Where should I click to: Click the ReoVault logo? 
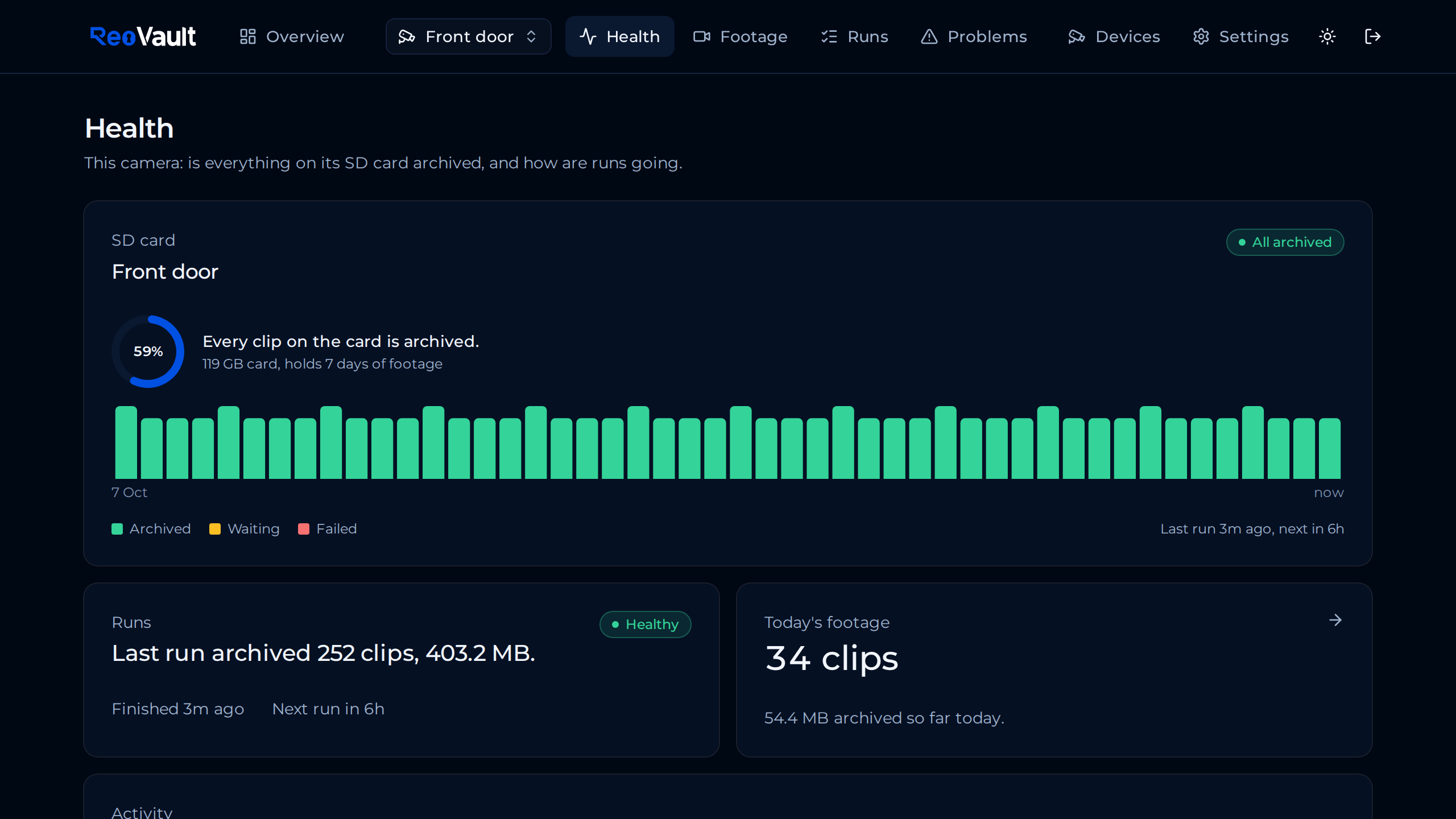click(x=143, y=36)
